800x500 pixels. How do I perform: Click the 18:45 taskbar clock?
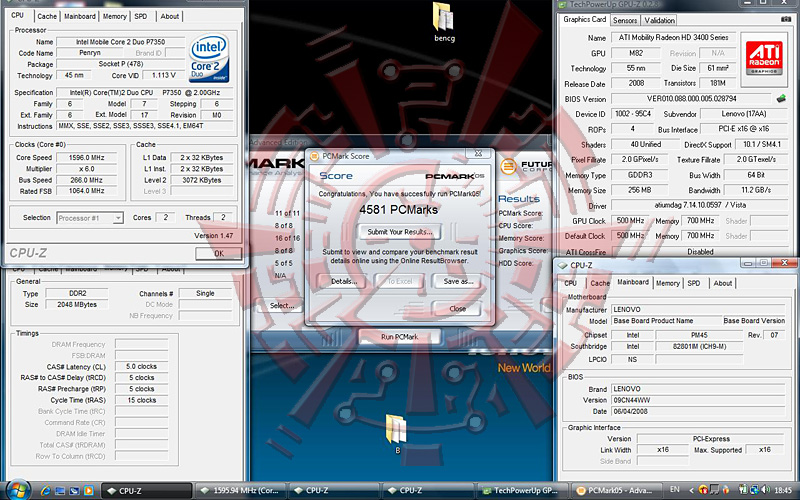(783, 490)
